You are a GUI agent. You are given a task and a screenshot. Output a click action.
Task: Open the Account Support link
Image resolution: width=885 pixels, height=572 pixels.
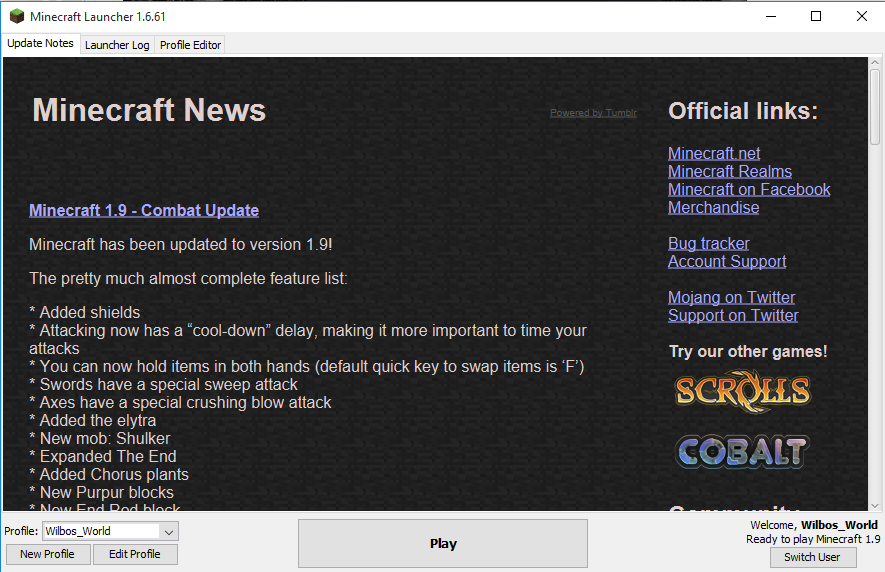click(x=727, y=261)
